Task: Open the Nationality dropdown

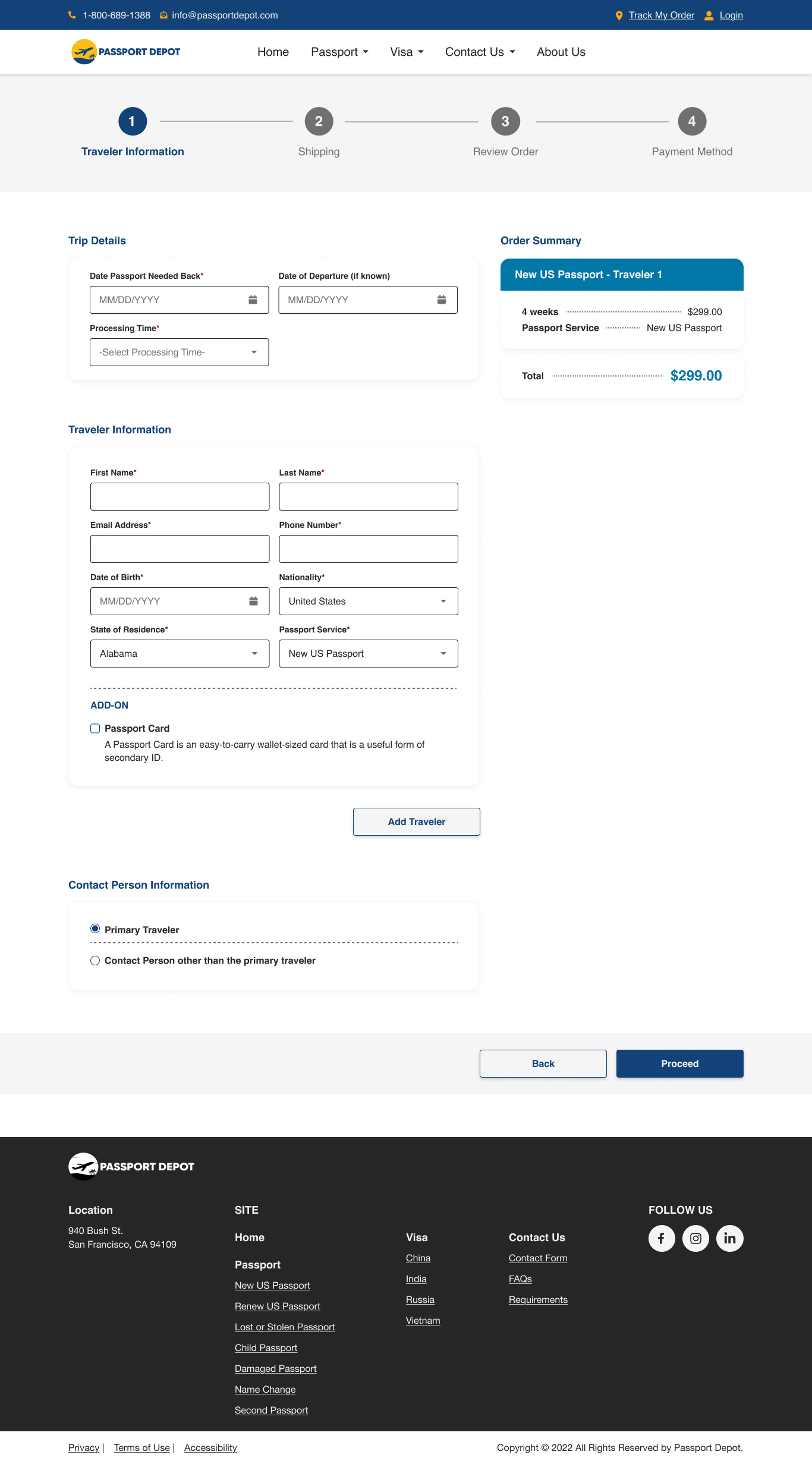Action: coord(368,601)
